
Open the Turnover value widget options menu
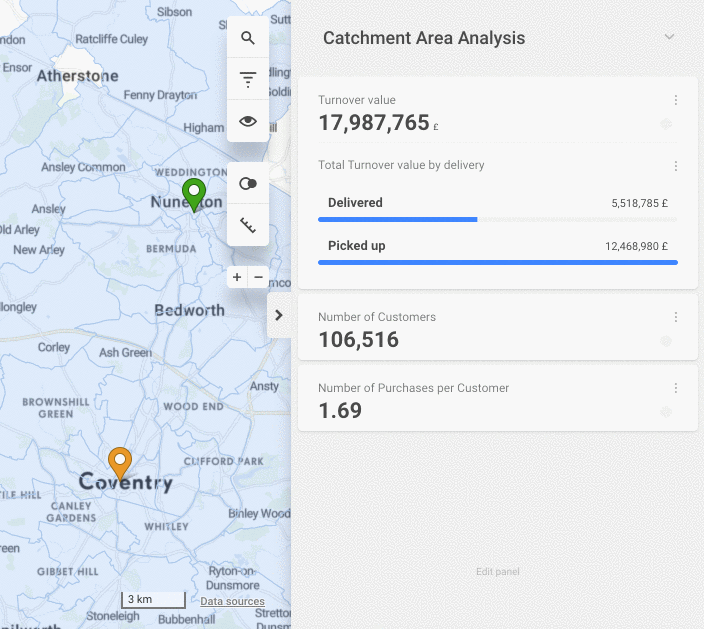click(676, 100)
